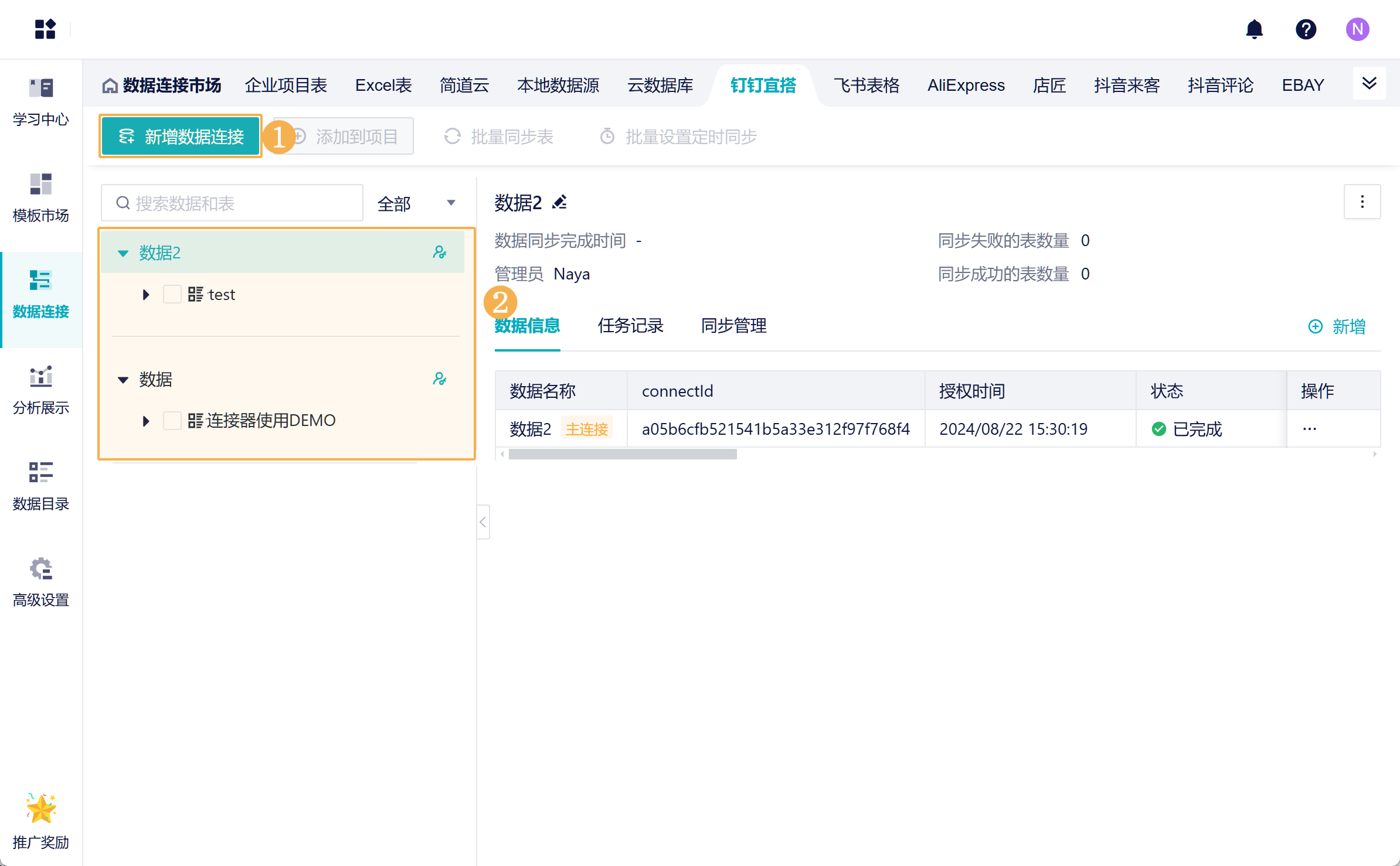Viewport: 1400px width, 866px height.
Task: Open the 高级设置 gear icon
Action: [x=40, y=568]
